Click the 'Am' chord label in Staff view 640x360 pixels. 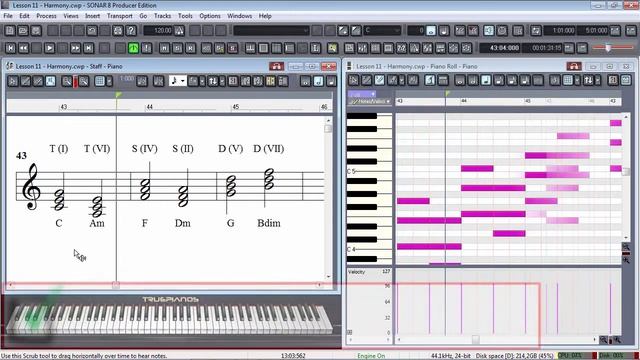point(97,223)
